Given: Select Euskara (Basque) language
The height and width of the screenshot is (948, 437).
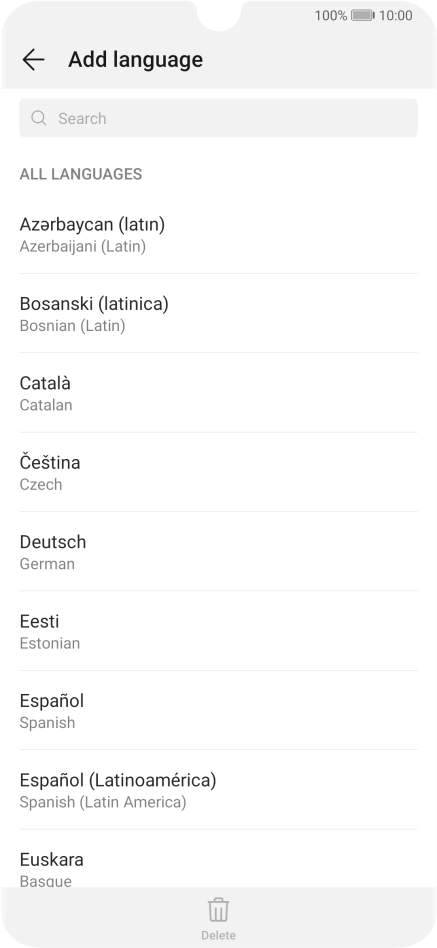Looking at the screenshot, I should point(218,859).
